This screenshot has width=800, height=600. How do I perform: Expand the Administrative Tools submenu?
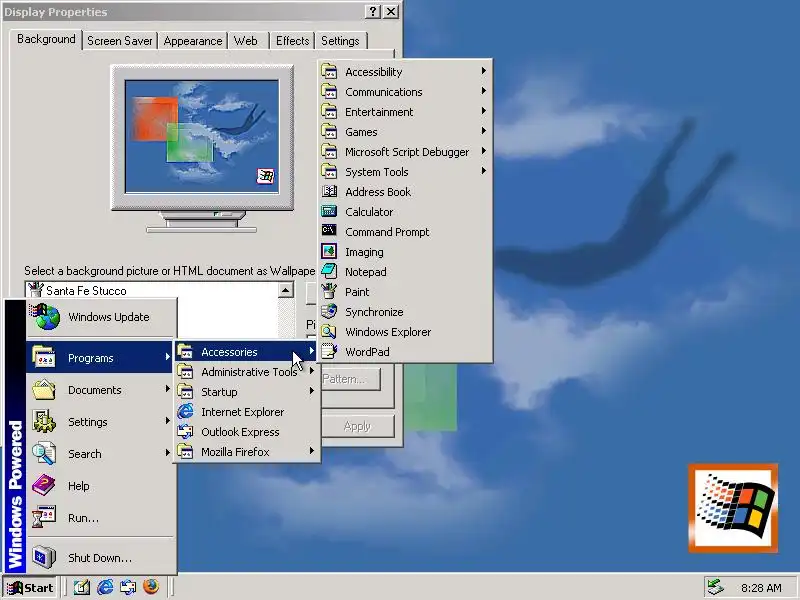(x=247, y=371)
